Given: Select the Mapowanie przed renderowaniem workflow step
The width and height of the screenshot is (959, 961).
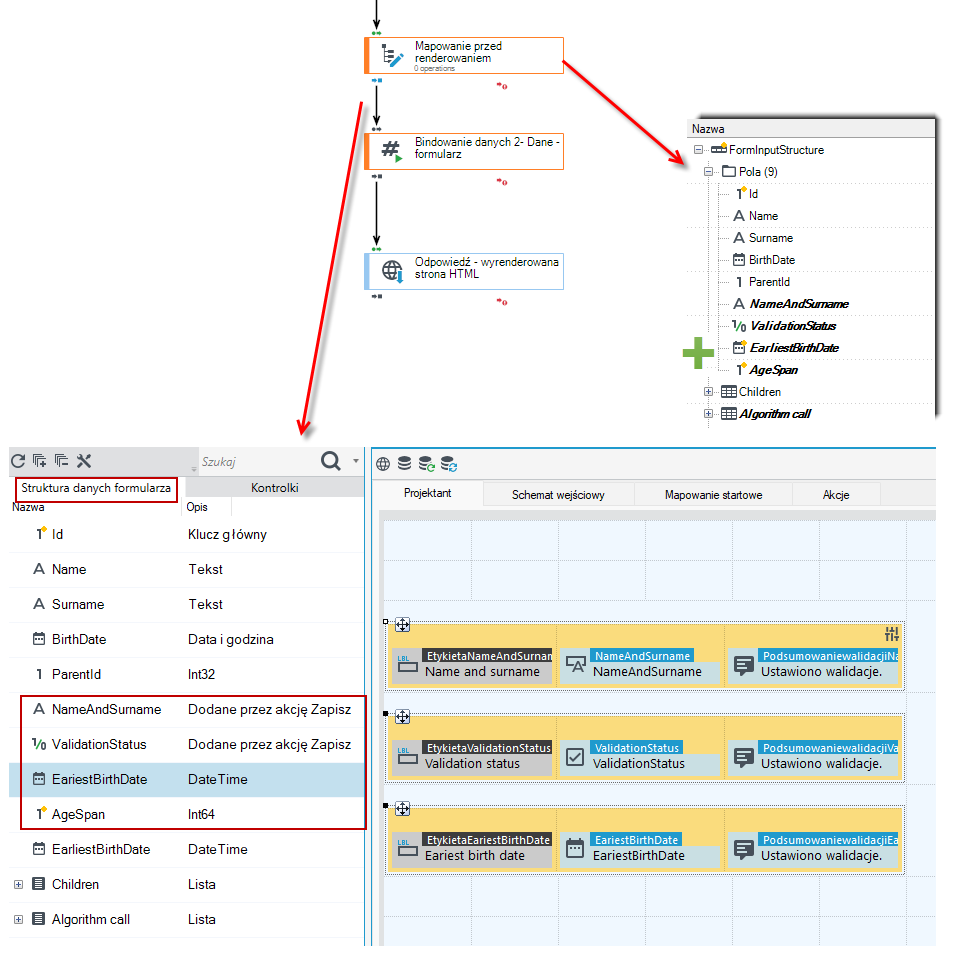Looking at the screenshot, I should pos(464,56).
